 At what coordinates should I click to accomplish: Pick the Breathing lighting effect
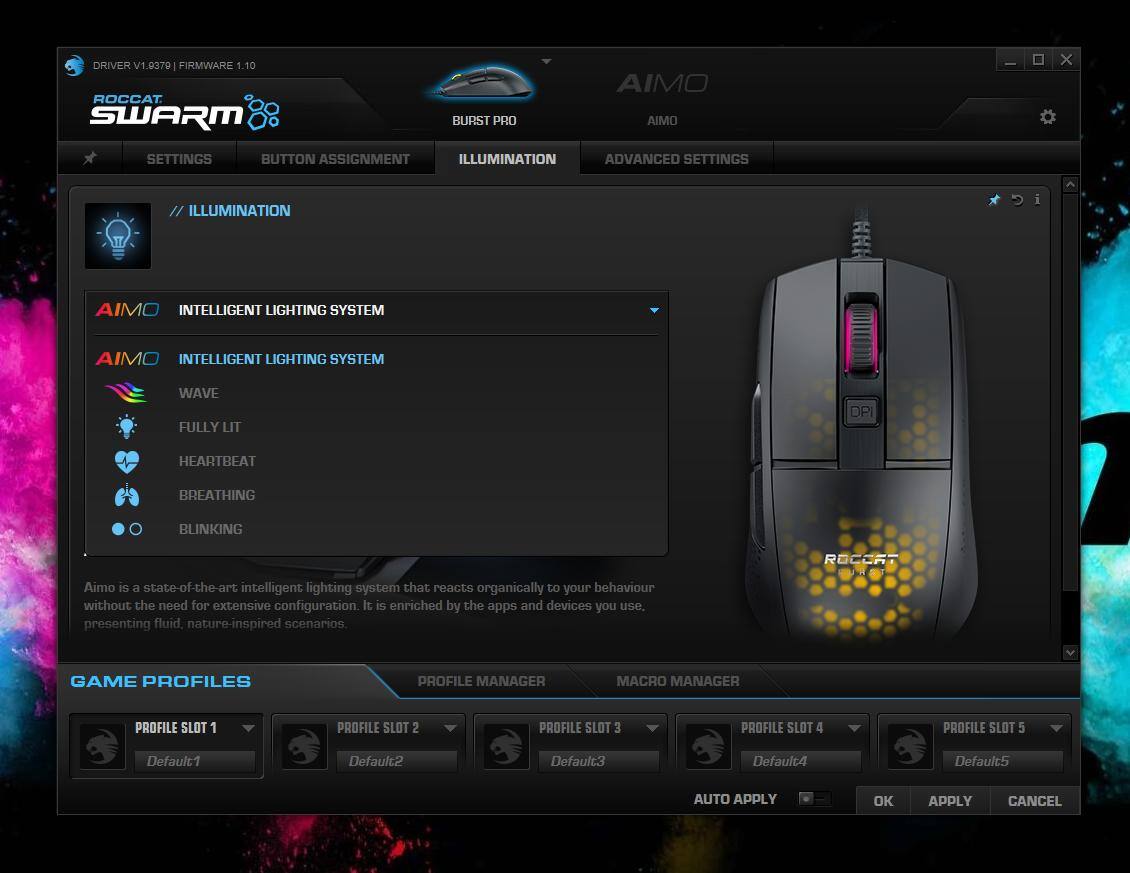216,495
